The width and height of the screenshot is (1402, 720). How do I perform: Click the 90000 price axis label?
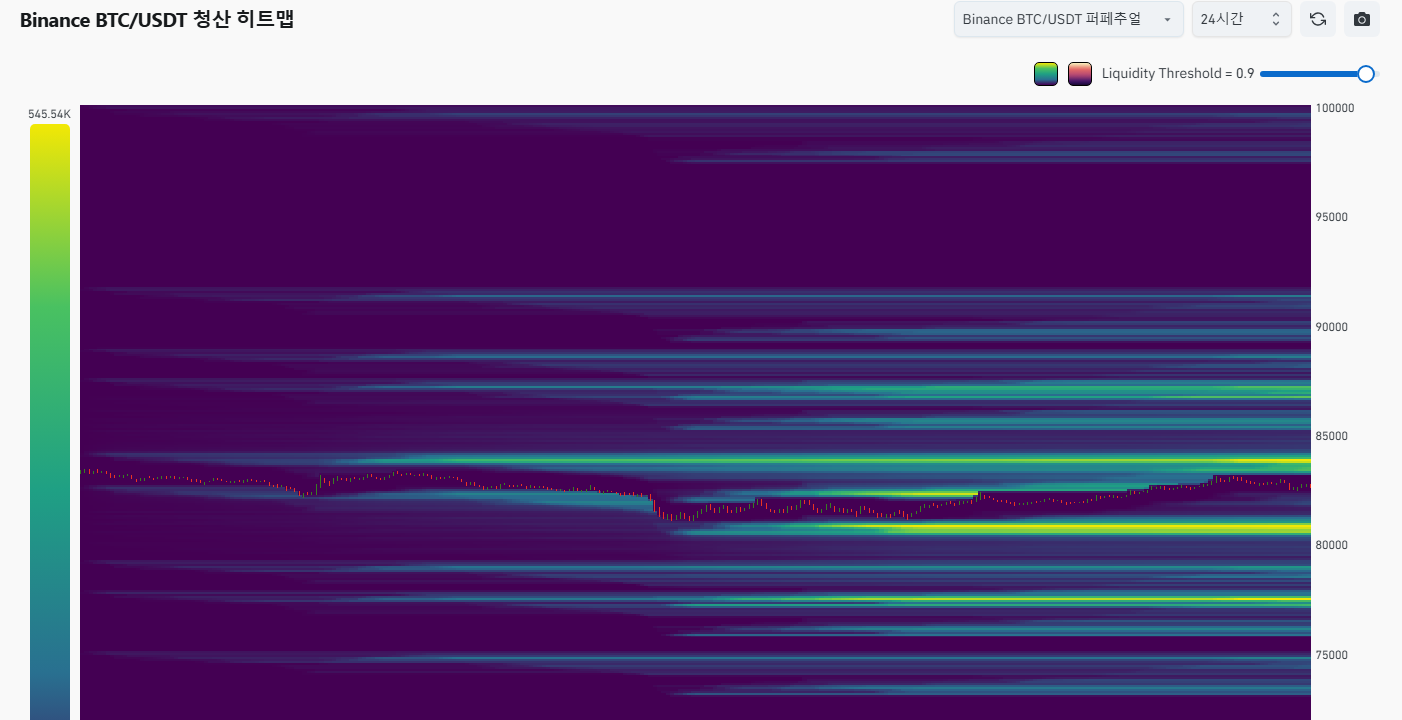(x=1332, y=327)
